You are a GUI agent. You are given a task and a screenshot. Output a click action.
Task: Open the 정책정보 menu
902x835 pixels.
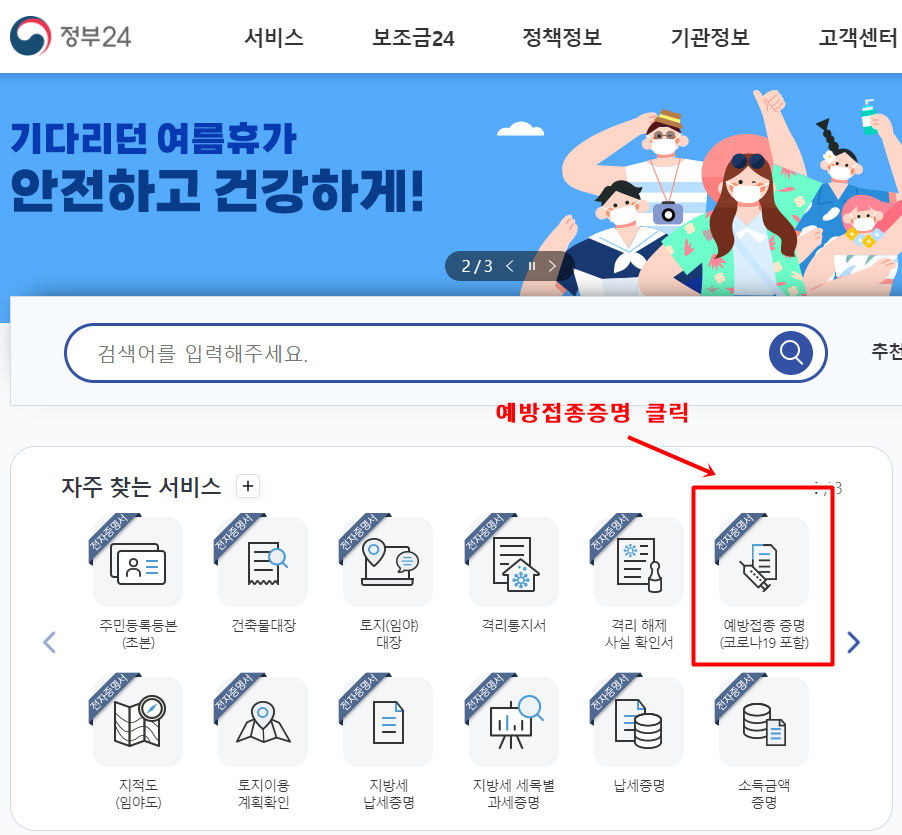(x=561, y=37)
